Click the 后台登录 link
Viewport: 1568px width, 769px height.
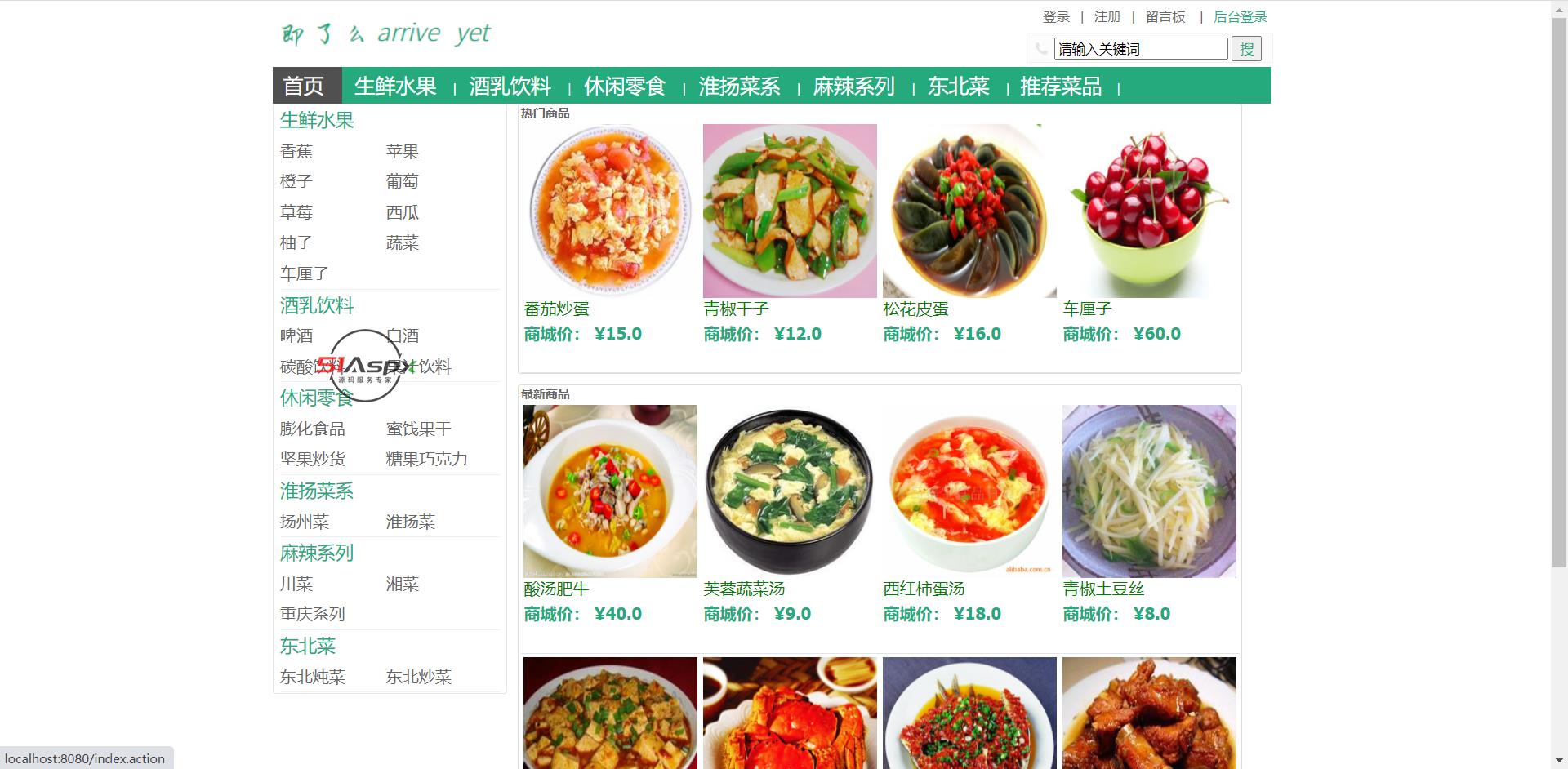1240,17
